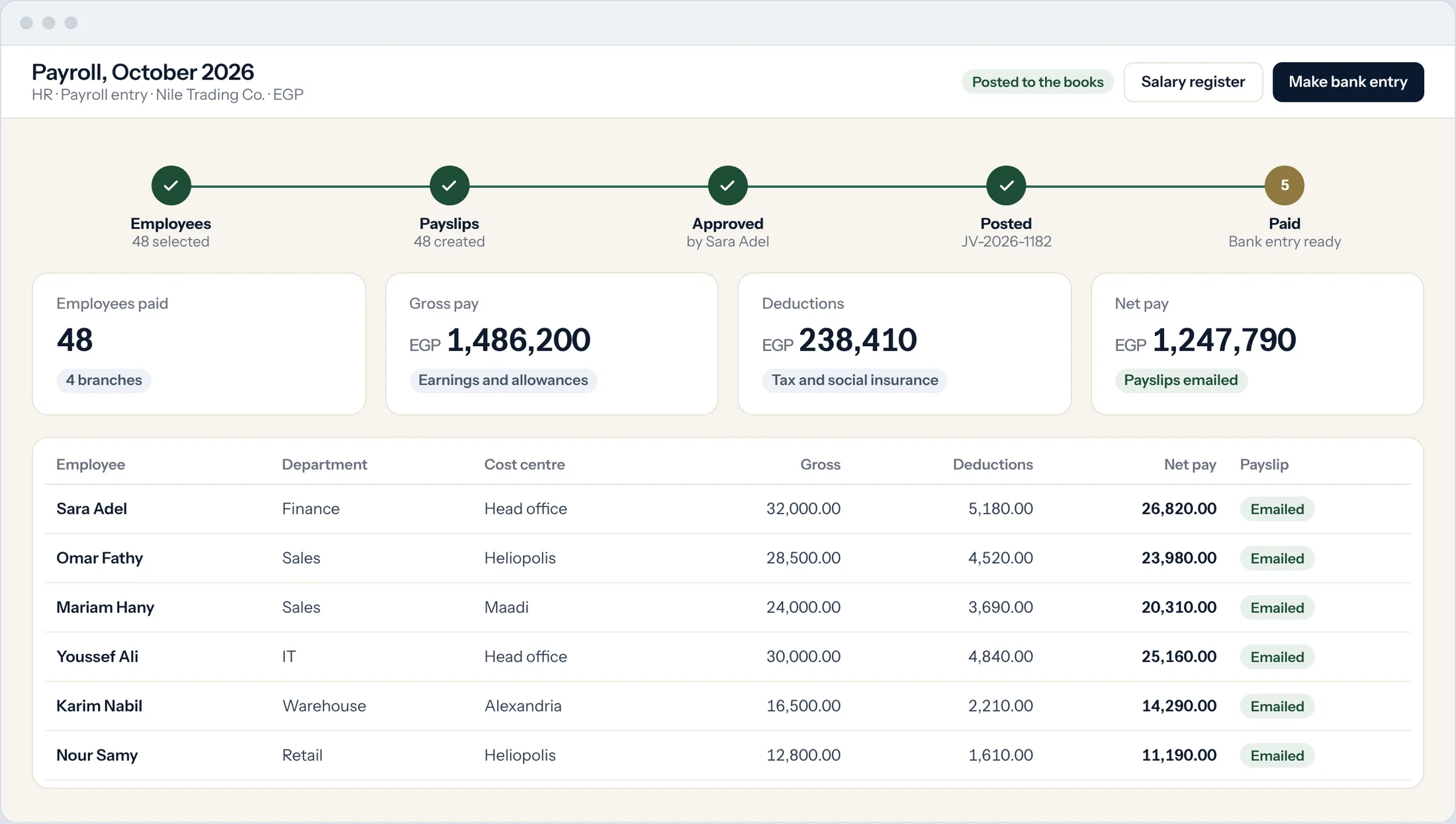1456x824 pixels.
Task: Select the Posted step checkmark
Action: pyautogui.click(x=1006, y=185)
